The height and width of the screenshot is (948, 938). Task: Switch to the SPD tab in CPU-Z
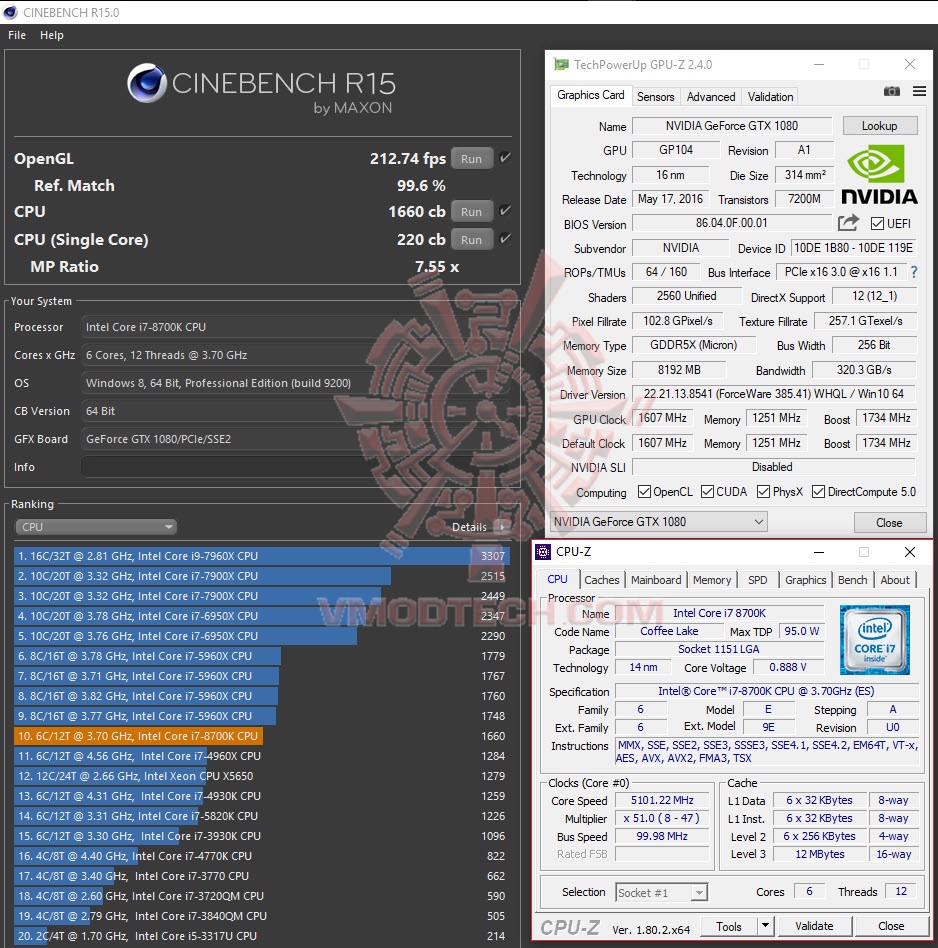pyautogui.click(x=757, y=580)
